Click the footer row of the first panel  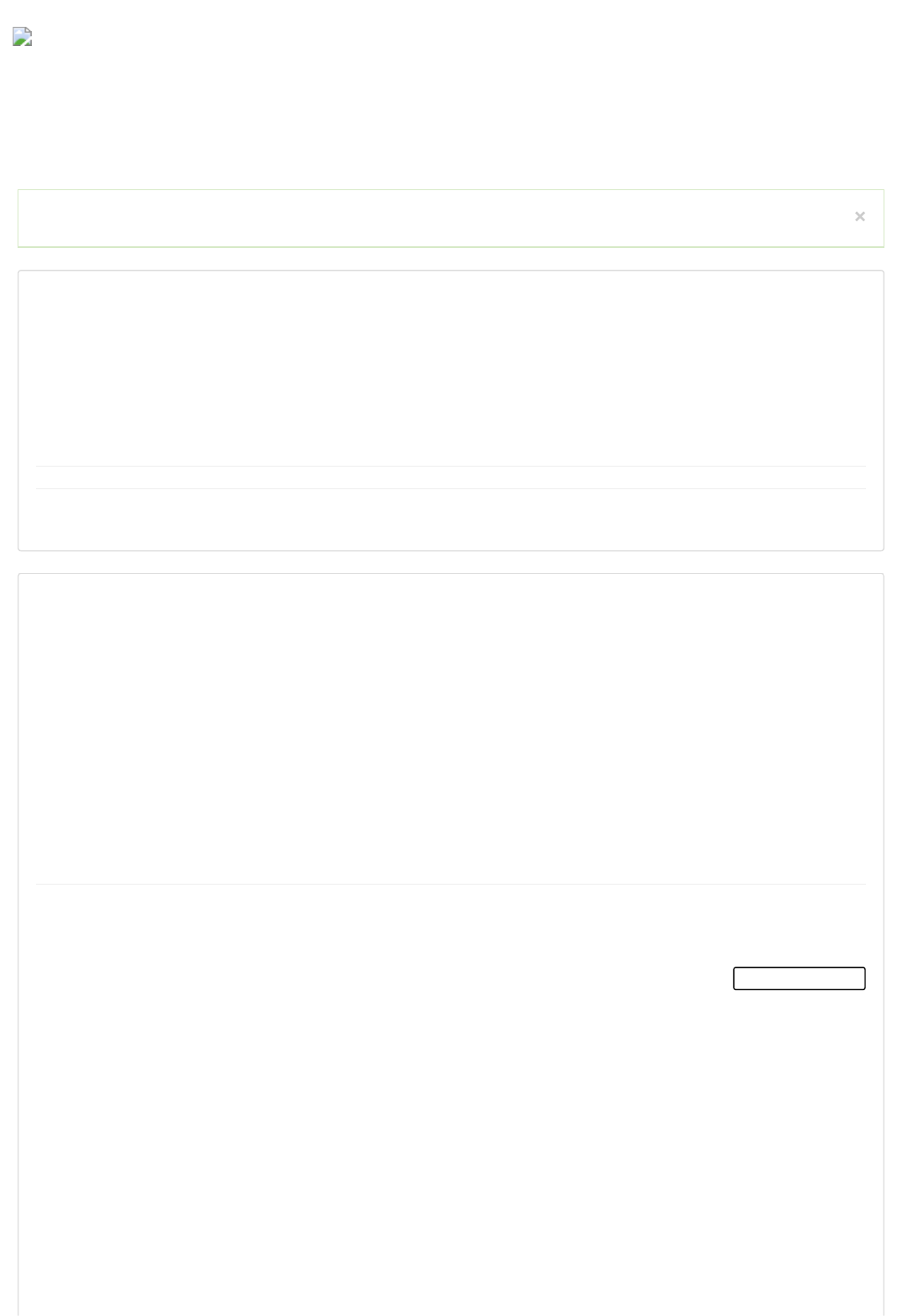pyautogui.click(x=451, y=519)
